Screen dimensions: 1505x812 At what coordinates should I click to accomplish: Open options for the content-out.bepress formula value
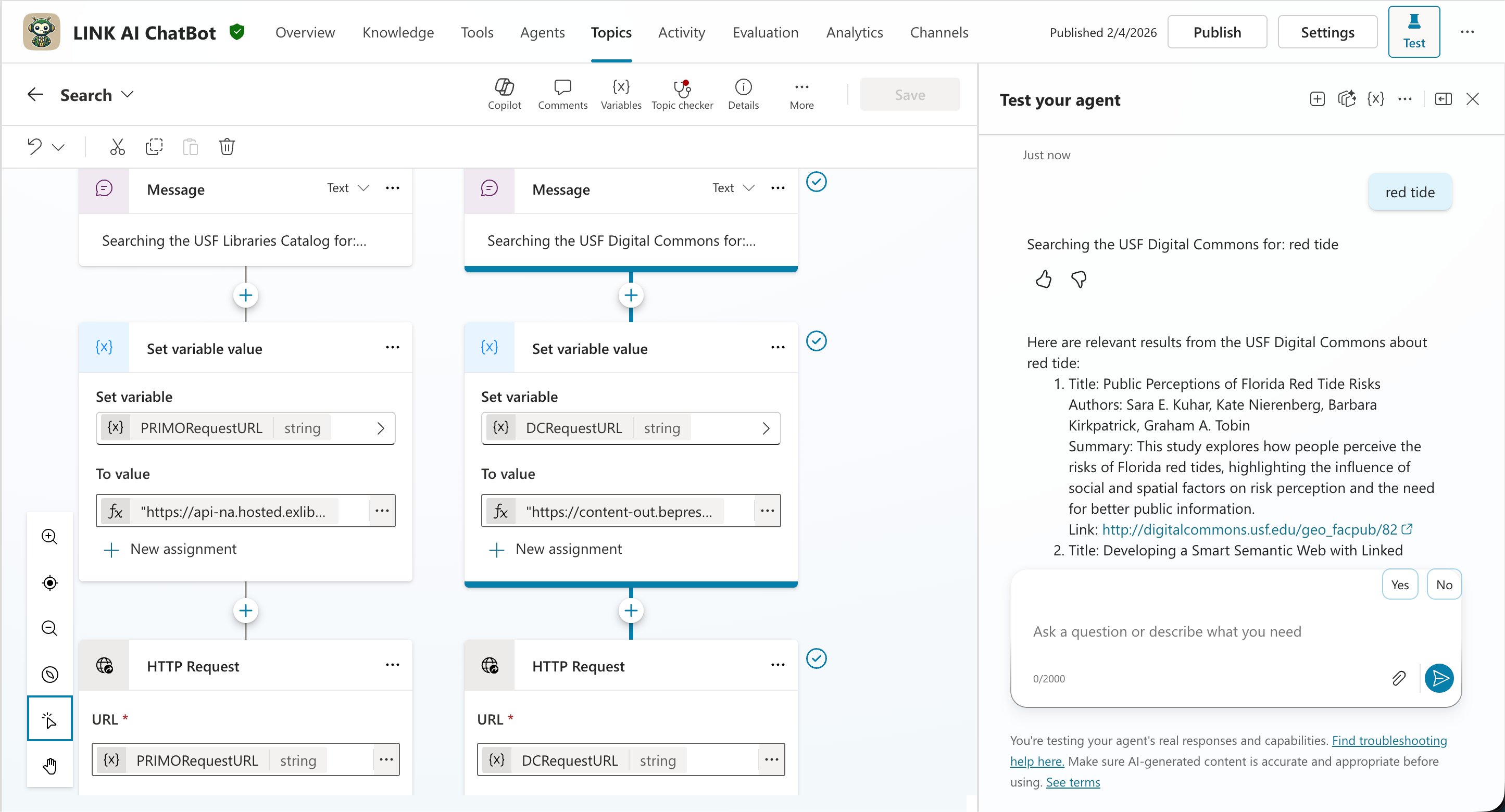click(x=767, y=511)
